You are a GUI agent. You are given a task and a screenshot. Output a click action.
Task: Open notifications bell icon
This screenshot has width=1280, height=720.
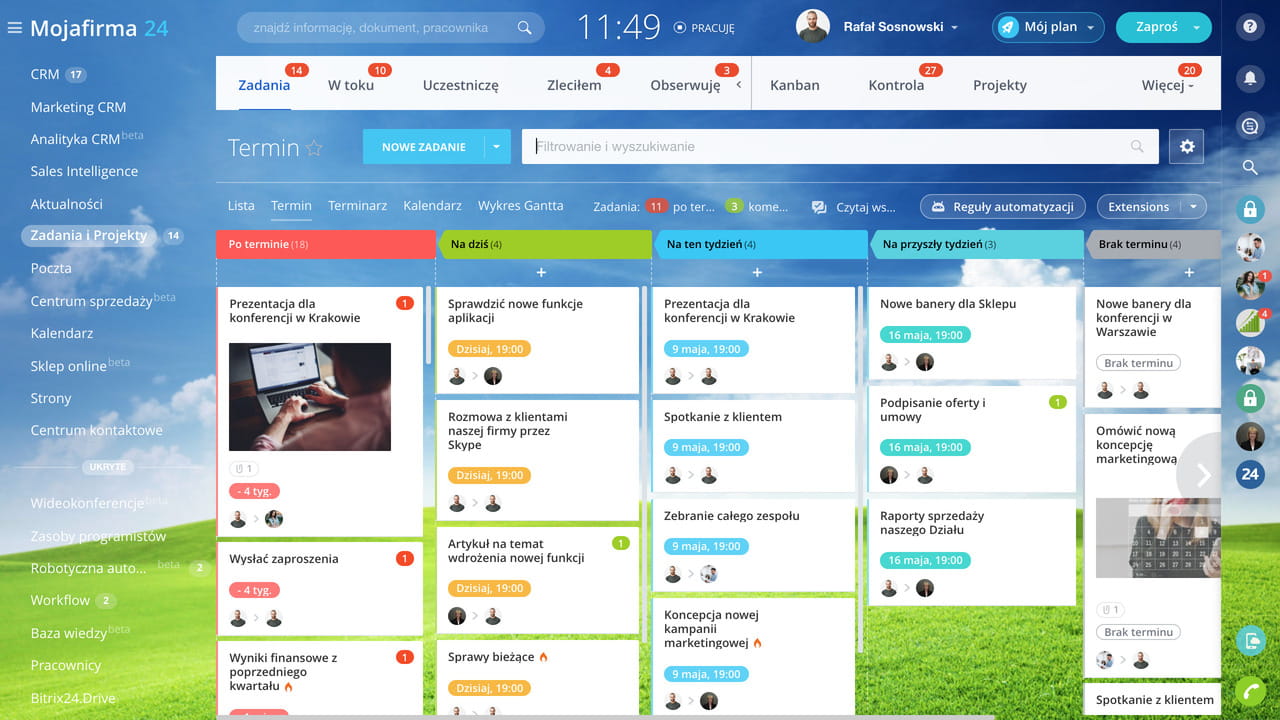[x=1250, y=78]
